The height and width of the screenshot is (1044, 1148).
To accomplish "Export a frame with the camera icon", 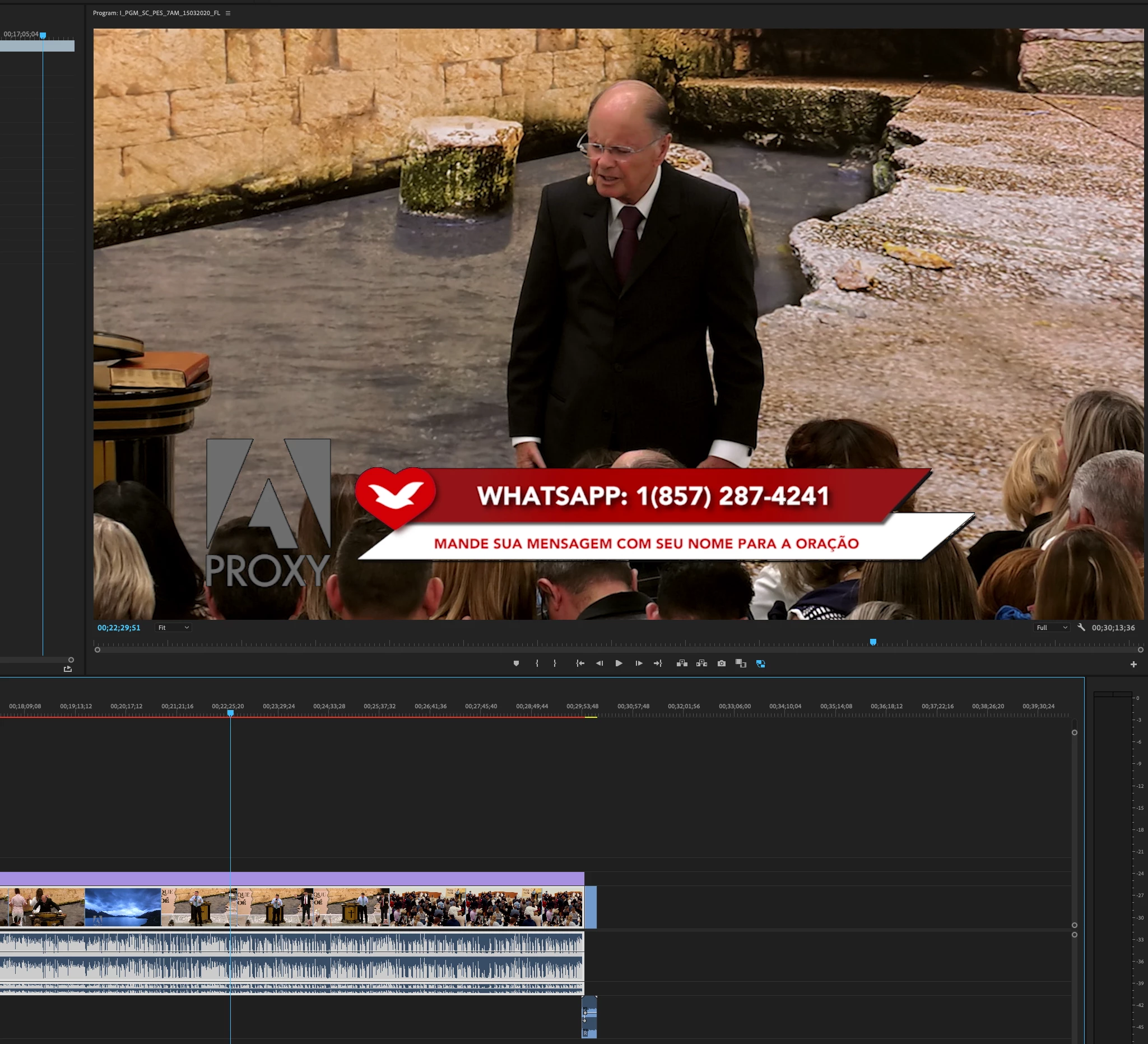I will (x=722, y=663).
